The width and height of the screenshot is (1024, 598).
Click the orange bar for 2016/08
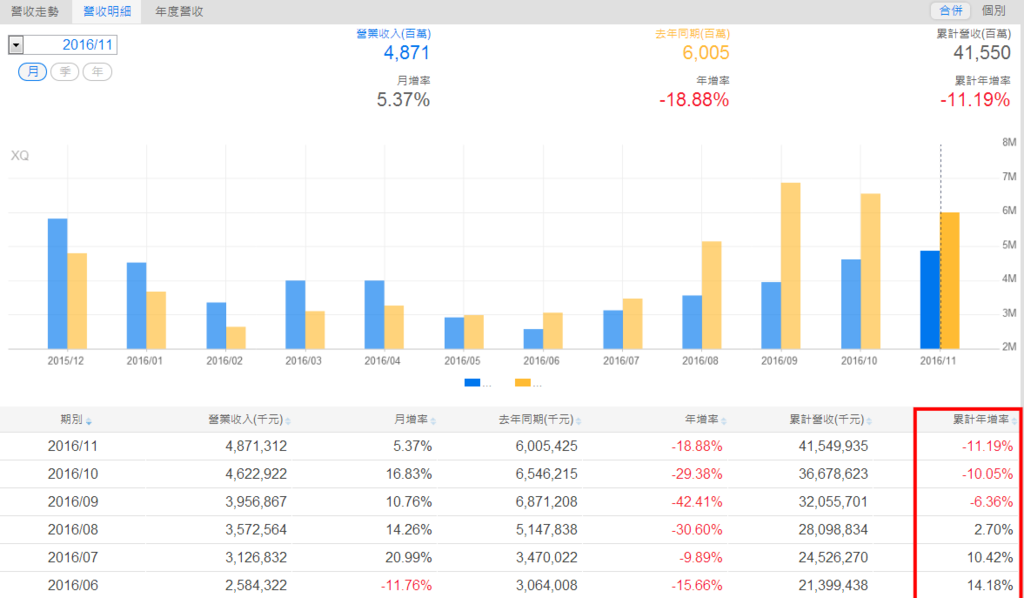point(712,296)
